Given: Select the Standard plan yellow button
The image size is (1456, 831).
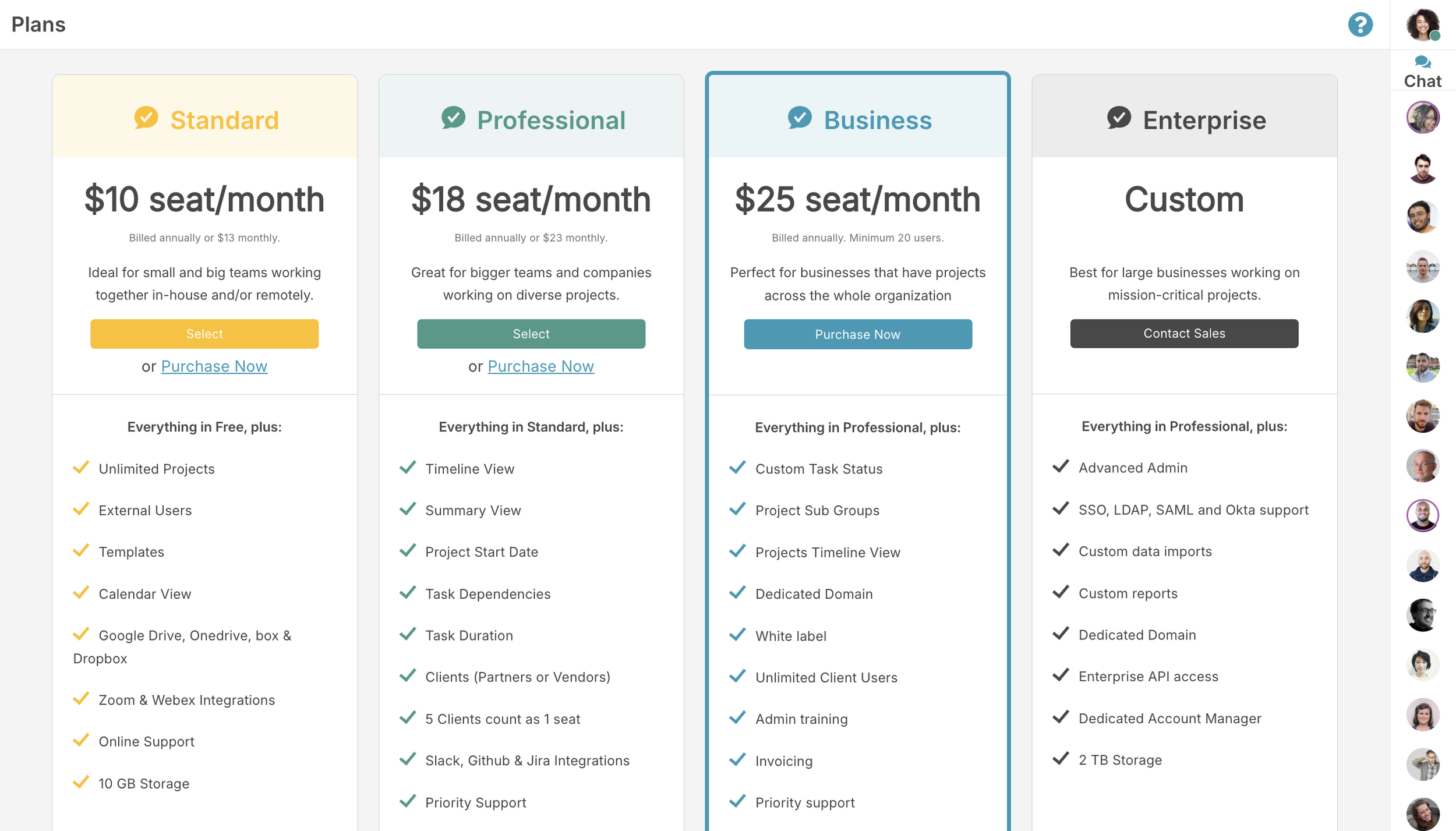Looking at the screenshot, I should click(204, 334).
